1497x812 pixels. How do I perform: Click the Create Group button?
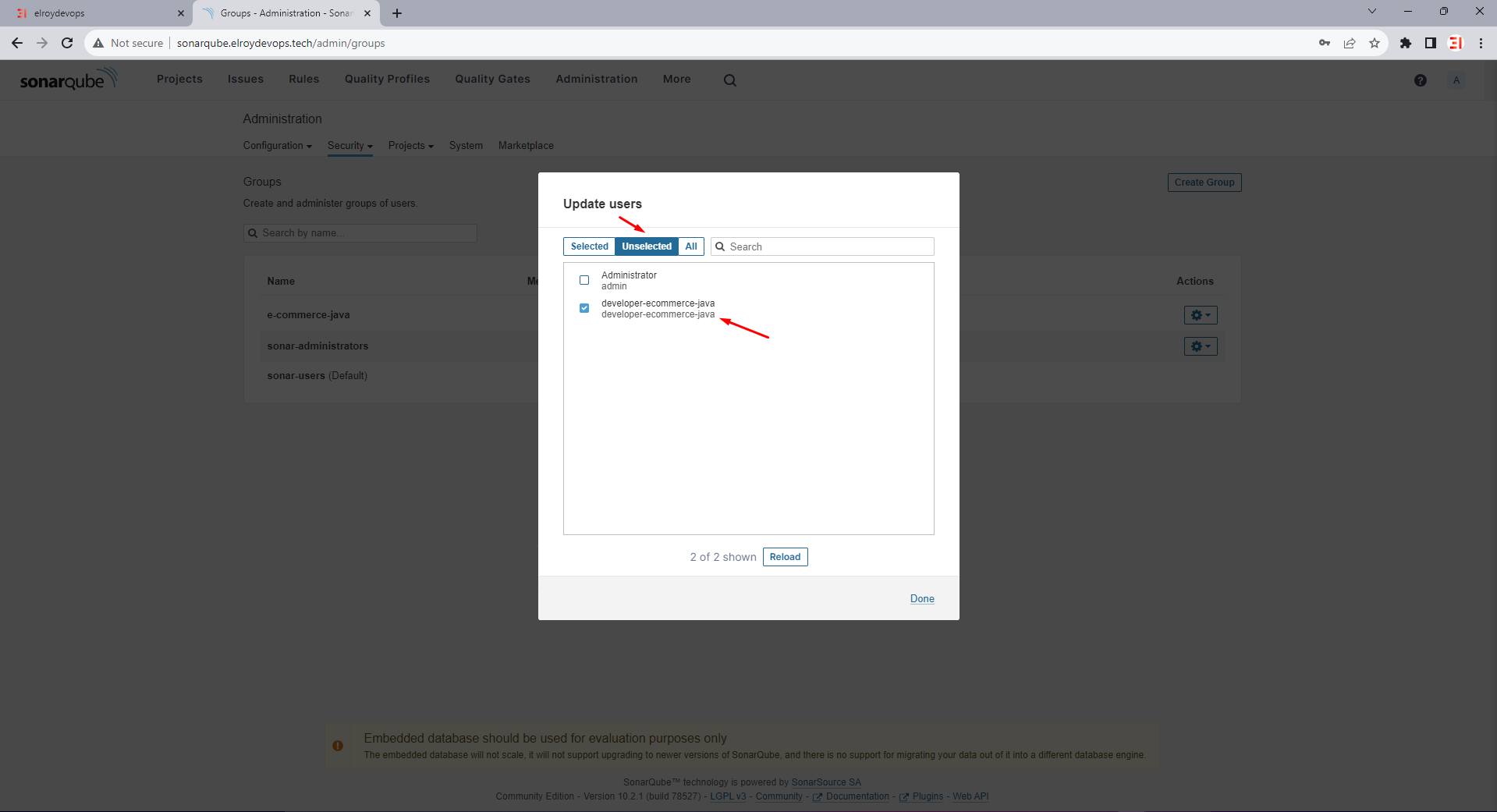(x=1204, y=183)
